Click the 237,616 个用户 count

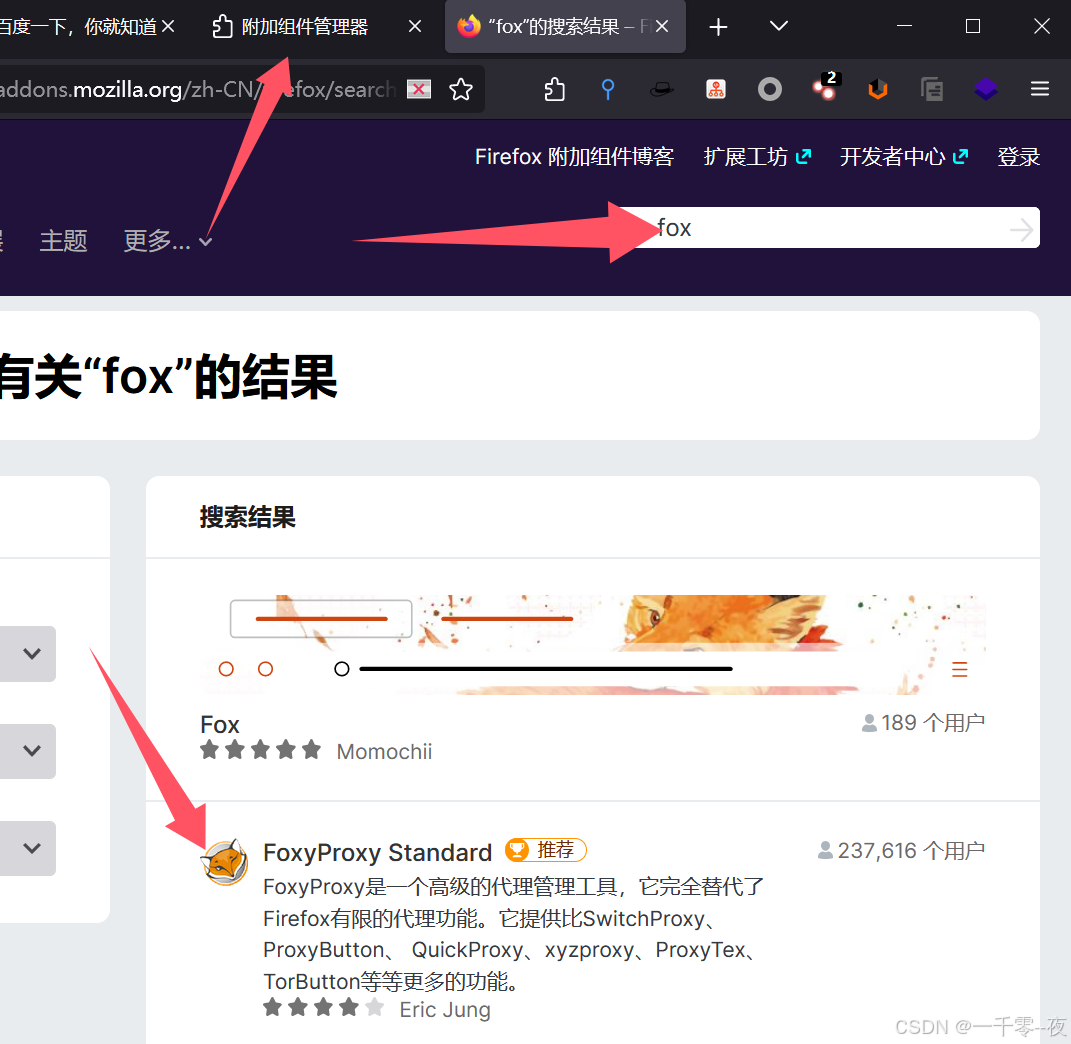(901, 851)
